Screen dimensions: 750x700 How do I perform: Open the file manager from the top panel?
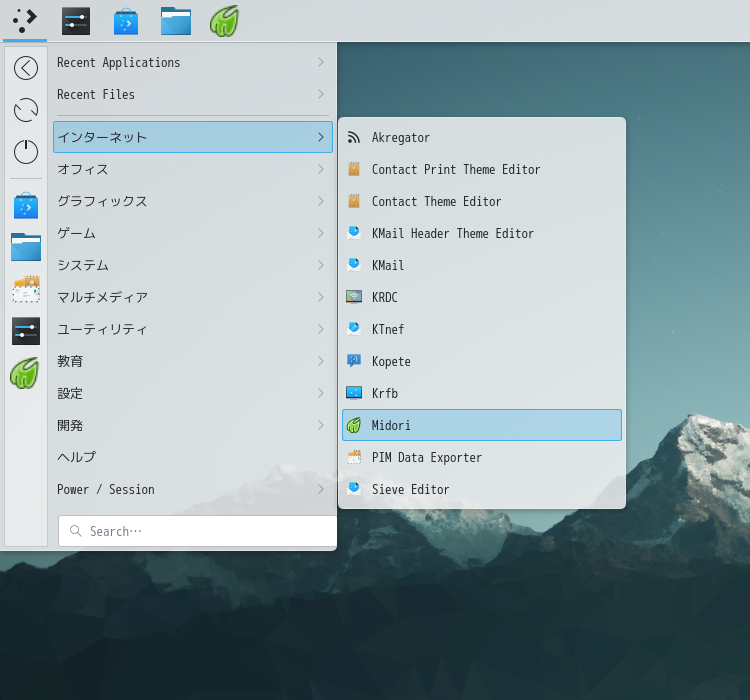tap(176, 22)
